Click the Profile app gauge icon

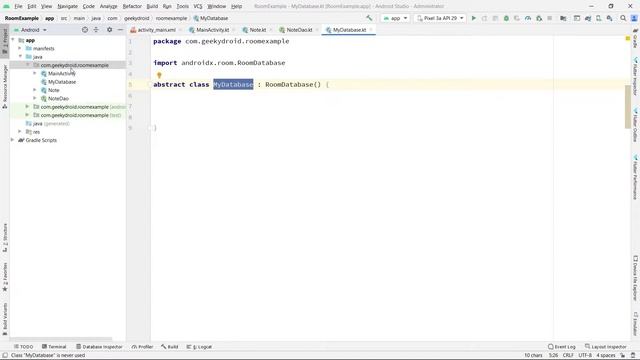click(x=528, y=18)
